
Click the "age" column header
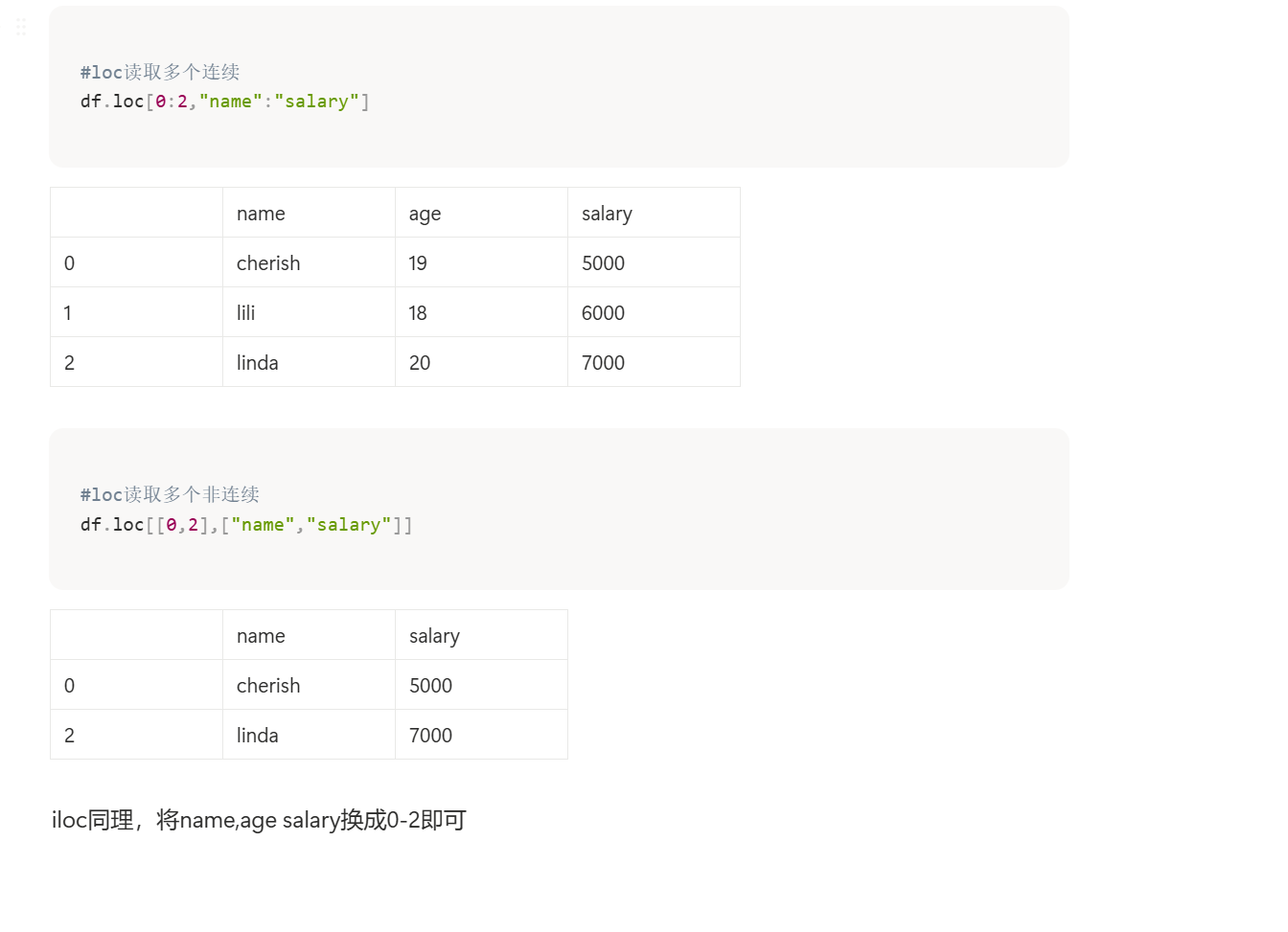coord(425,213)
